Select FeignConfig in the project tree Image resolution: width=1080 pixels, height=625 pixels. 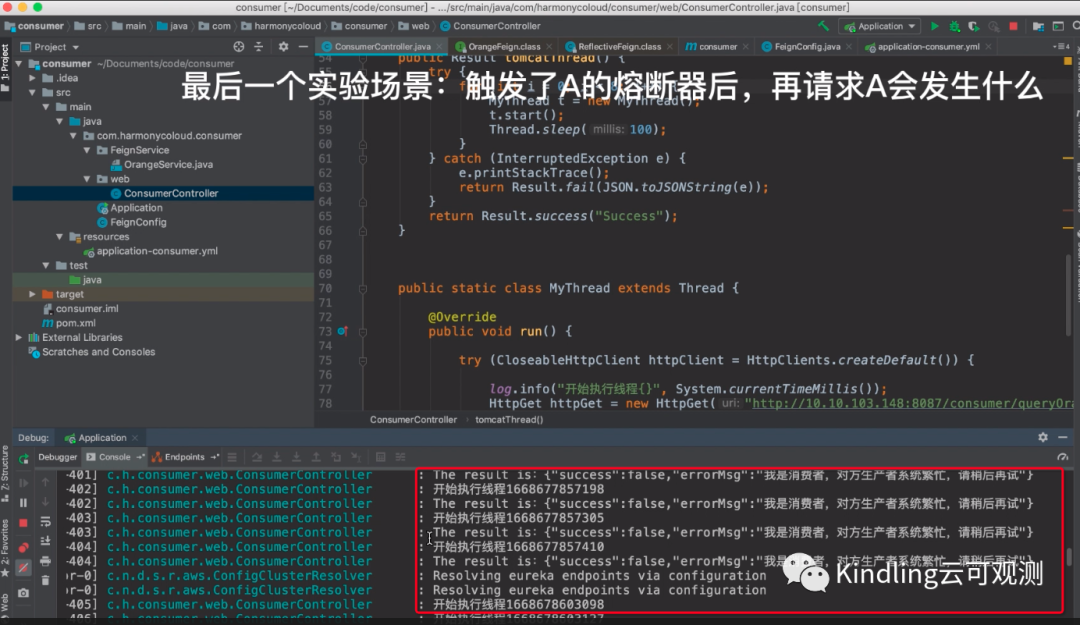pyautogui.click(x=138, y=223)
